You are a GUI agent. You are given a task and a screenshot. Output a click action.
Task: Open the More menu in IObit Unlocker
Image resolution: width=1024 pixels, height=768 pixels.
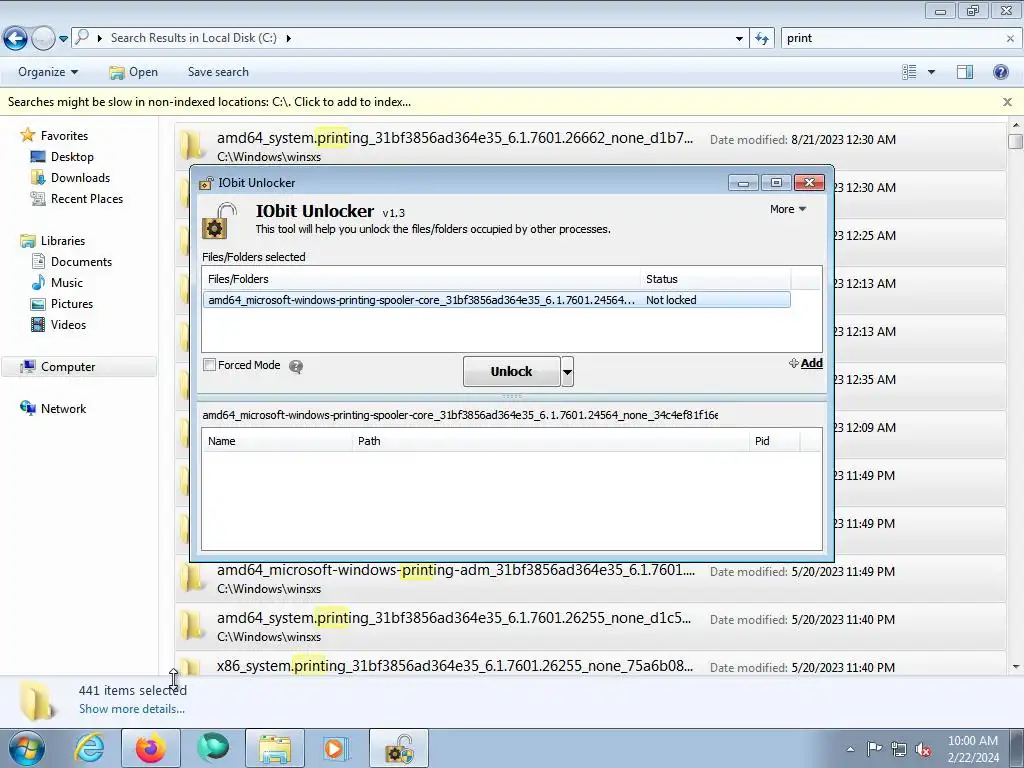pyautogui.click(x=788, y=209)
